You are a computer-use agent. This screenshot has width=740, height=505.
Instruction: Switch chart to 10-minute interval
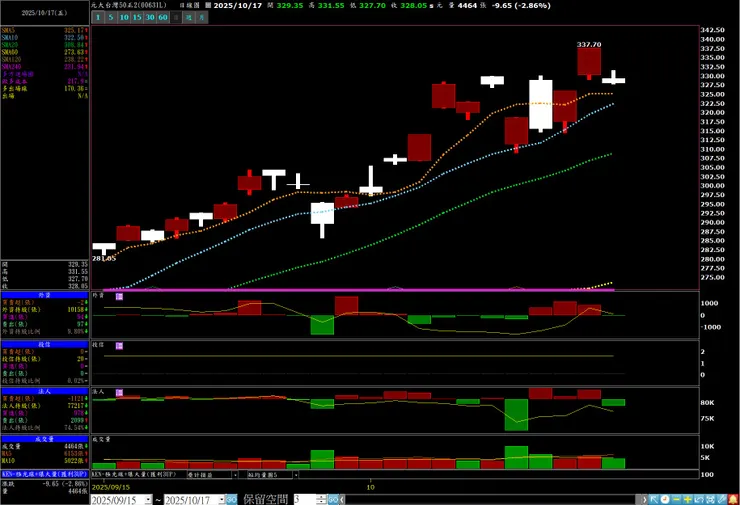[124, 17]
